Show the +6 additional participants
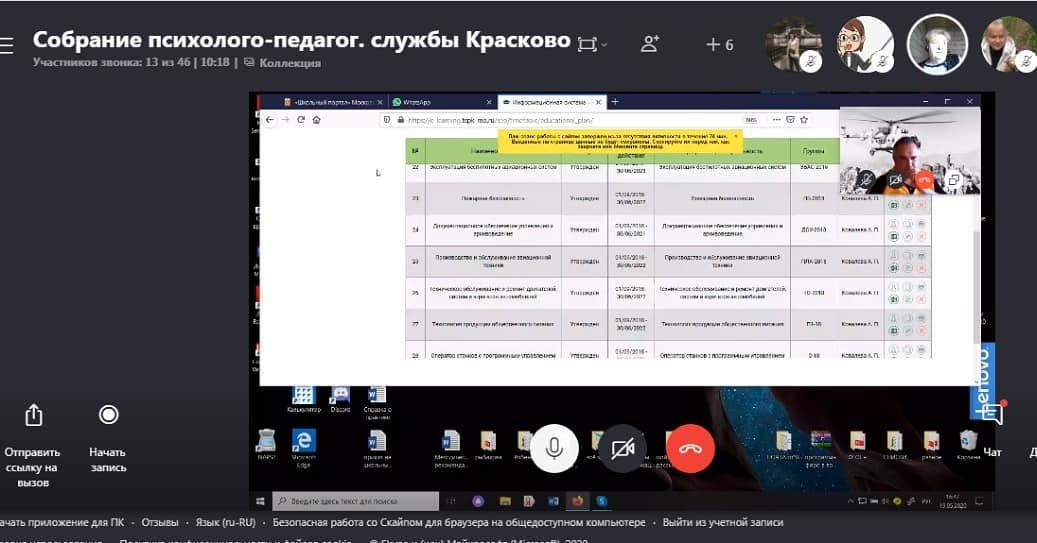1037x543 pixels. 720,45
